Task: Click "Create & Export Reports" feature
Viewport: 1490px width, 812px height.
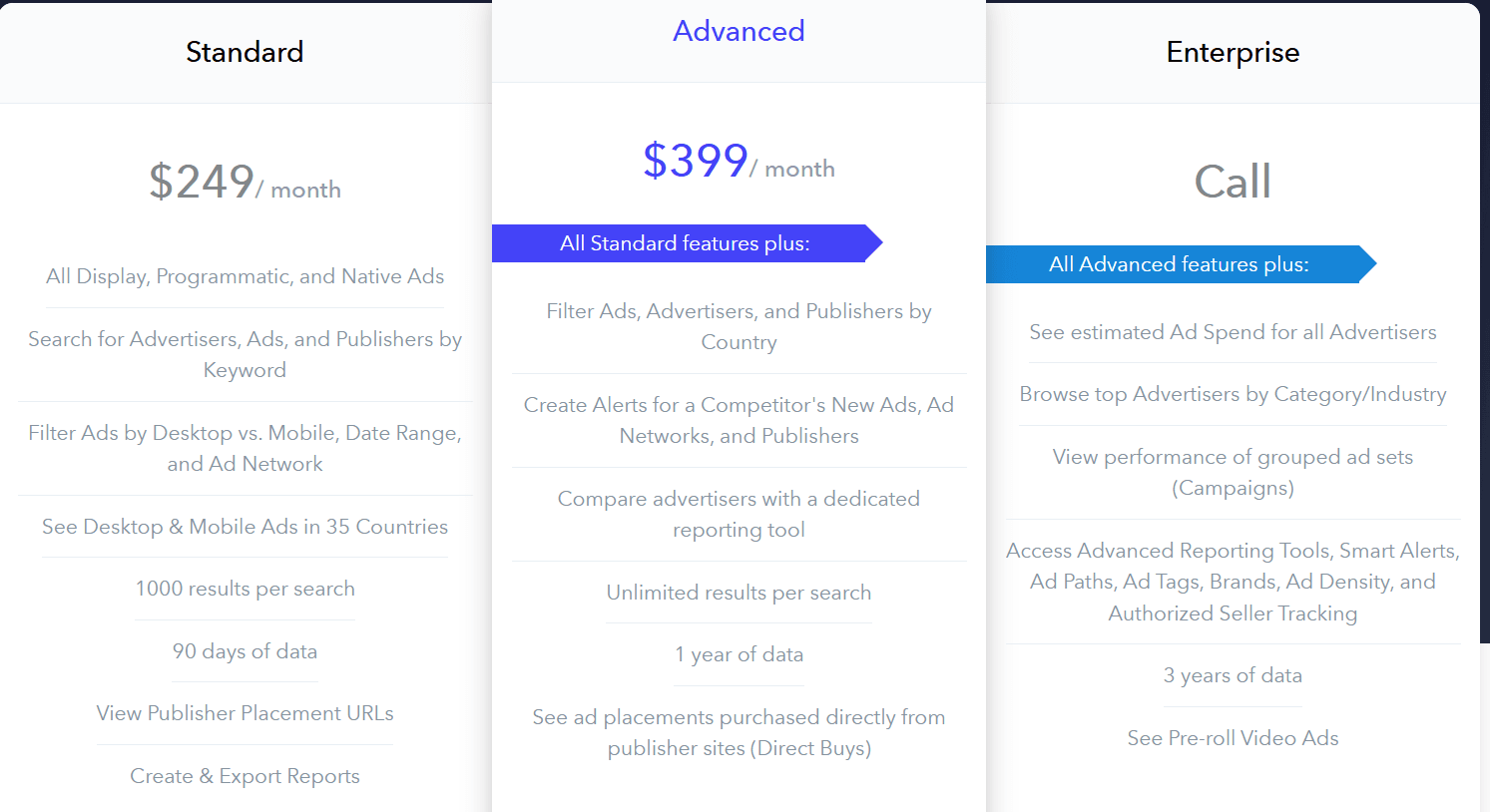Action: pyautogui.click(x=245, y=776)
